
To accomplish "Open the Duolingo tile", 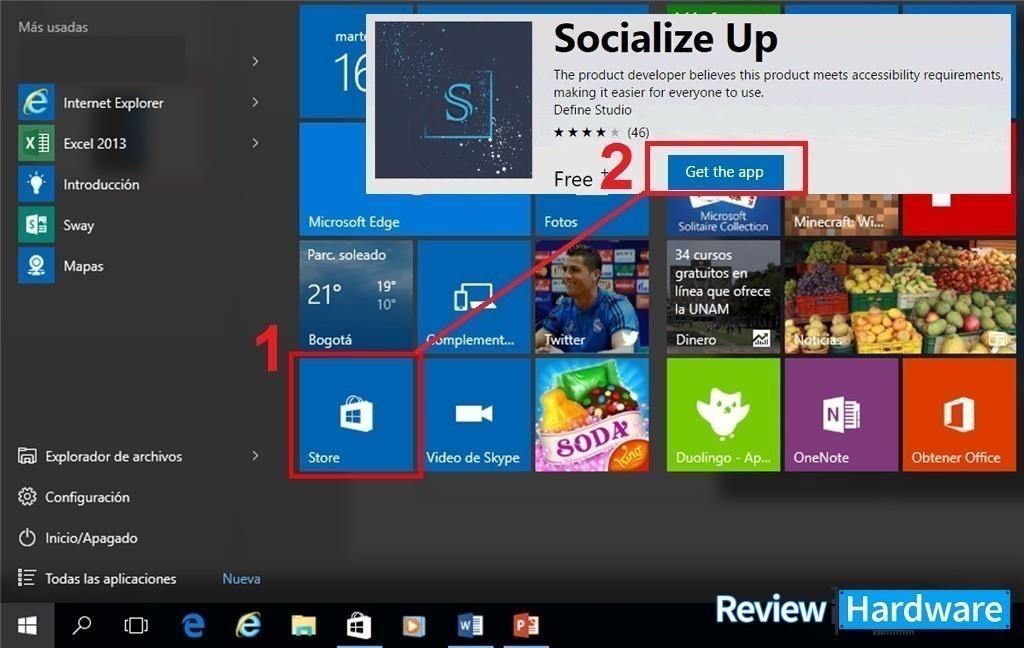I will pyautogui.click(x=723, y=414).
